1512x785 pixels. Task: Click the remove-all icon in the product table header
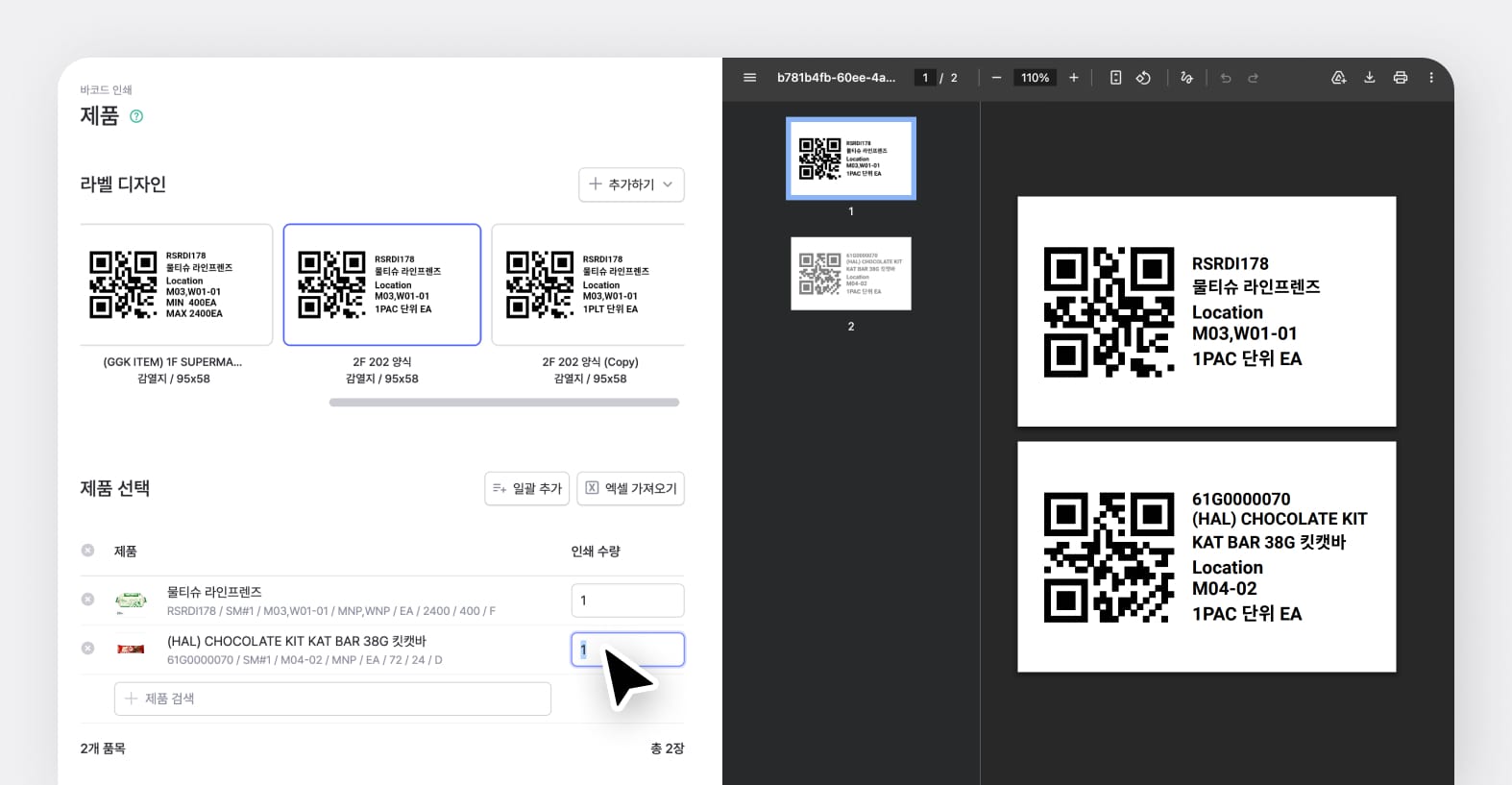[x=87, y=551]
